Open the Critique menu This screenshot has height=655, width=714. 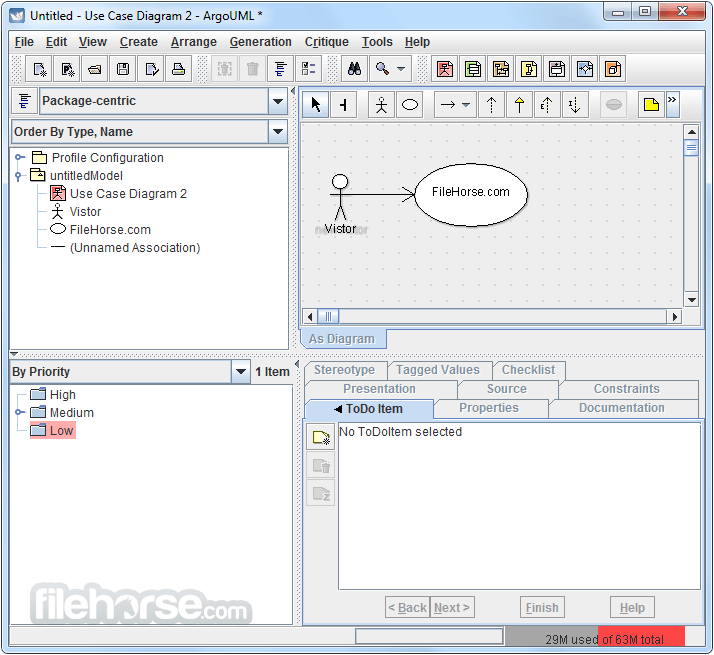(326, 42)
